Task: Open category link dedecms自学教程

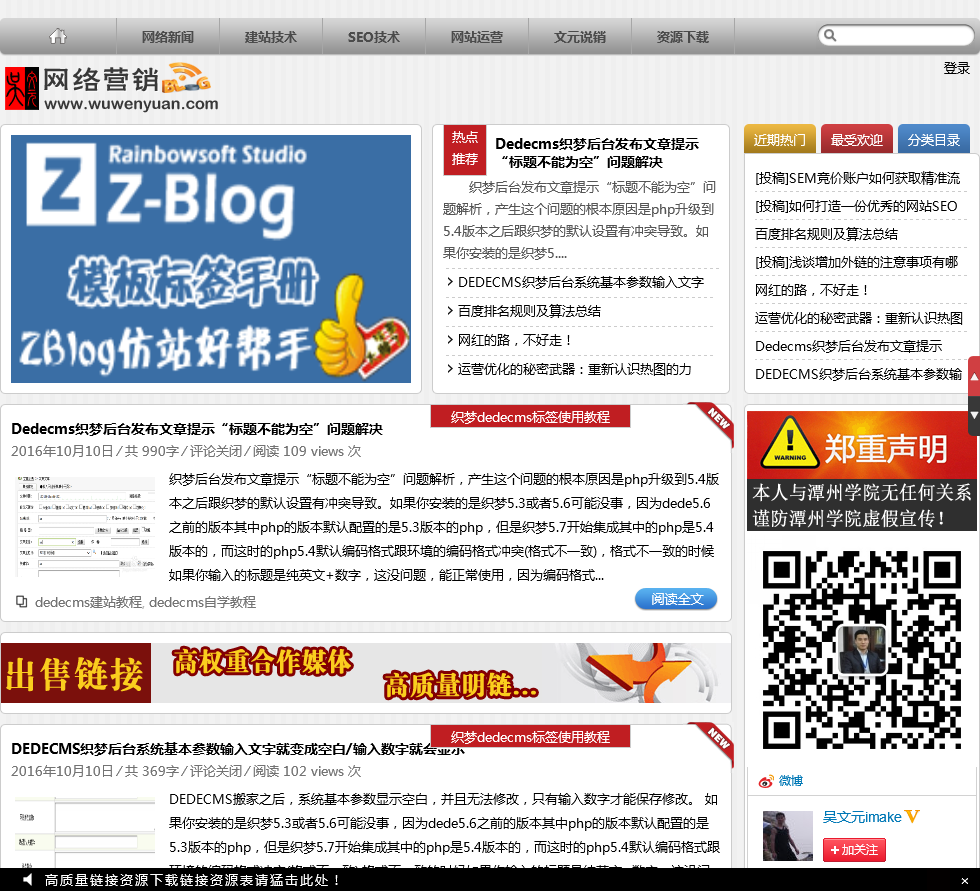Action: click(202, 602)
